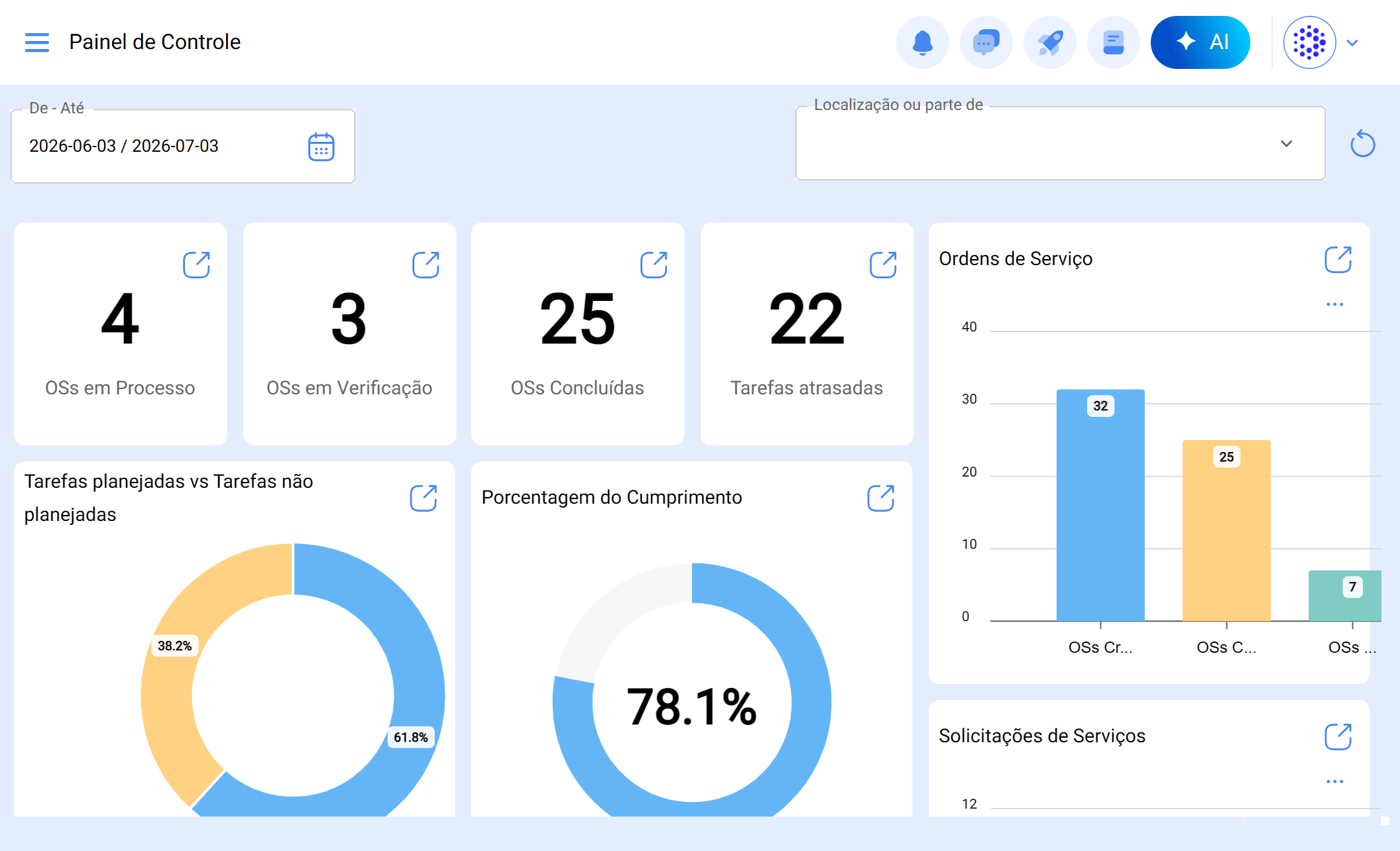Open the chat messages icon
The image size is (1400, 851).
986,42
